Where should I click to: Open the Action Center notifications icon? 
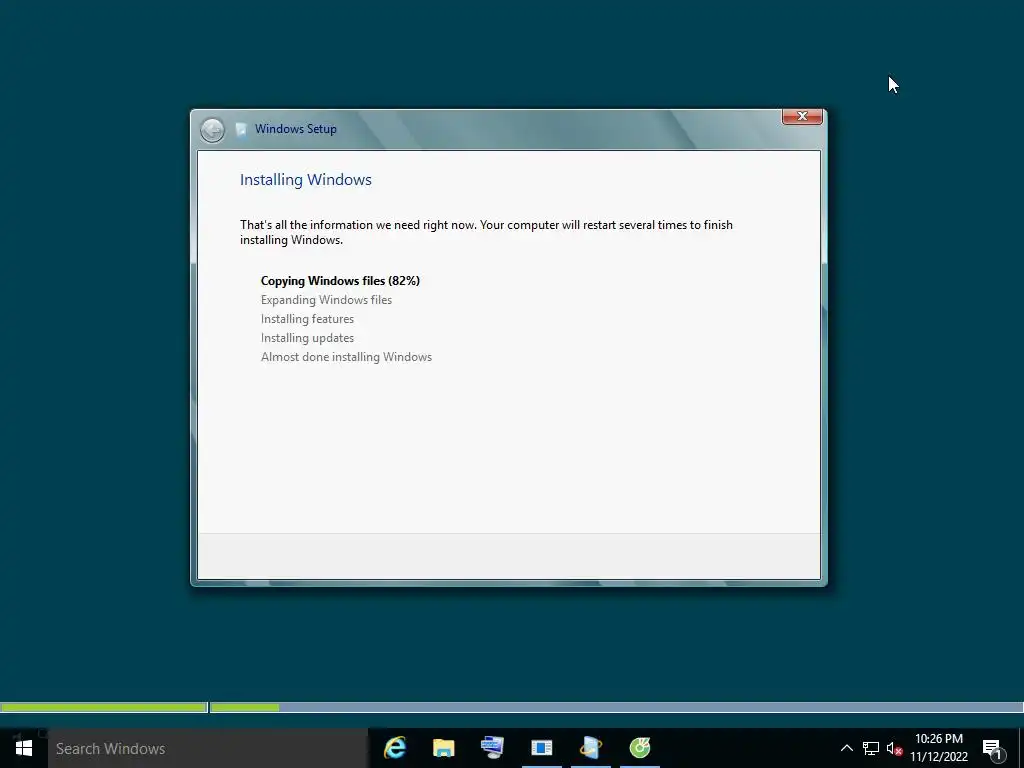point(992,749)
